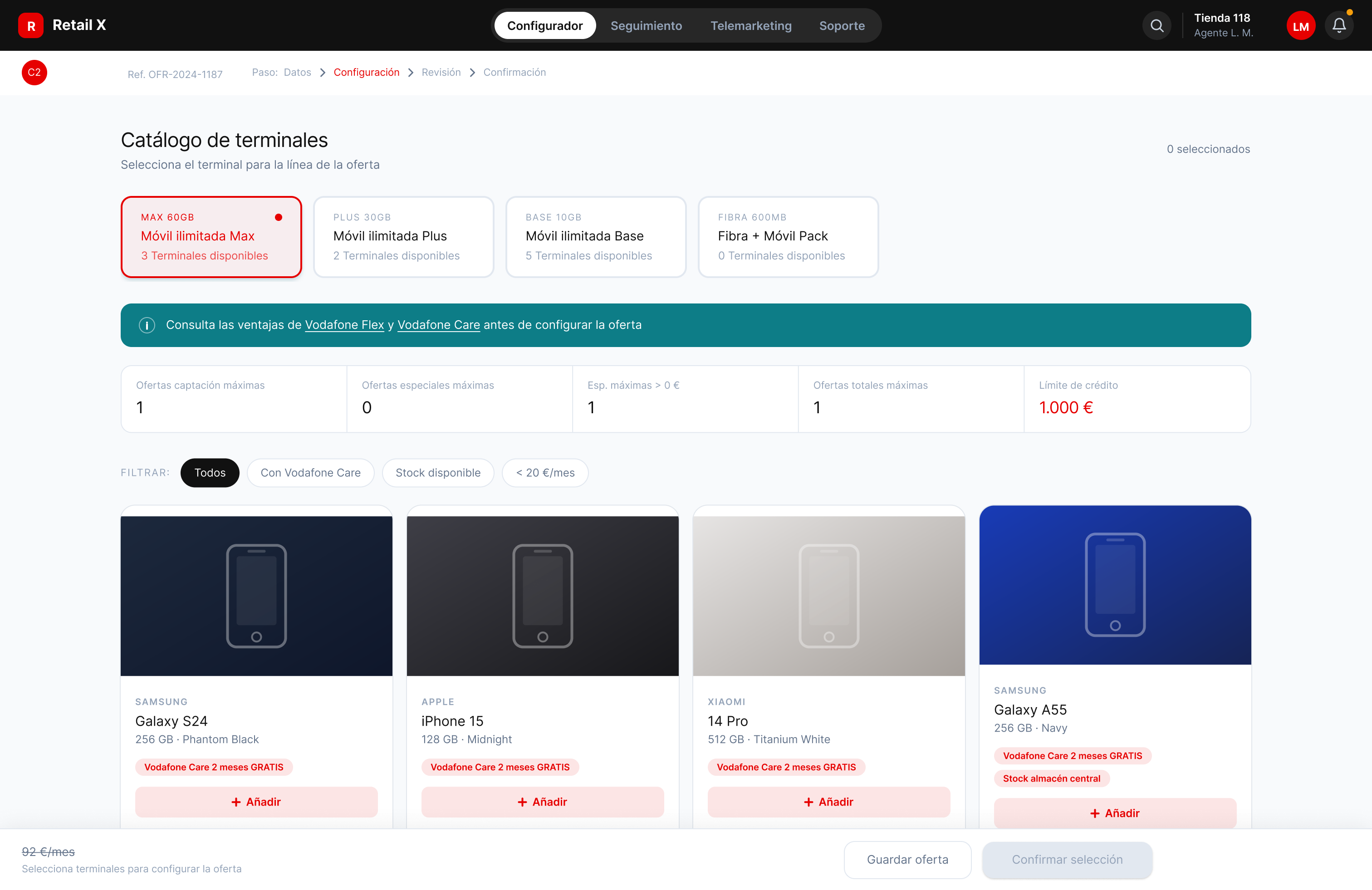Click Galaxy S24 Vodafone Care GRATIS tag
The height and width of the screenshot is (890, 1372).
pos(214,767)
